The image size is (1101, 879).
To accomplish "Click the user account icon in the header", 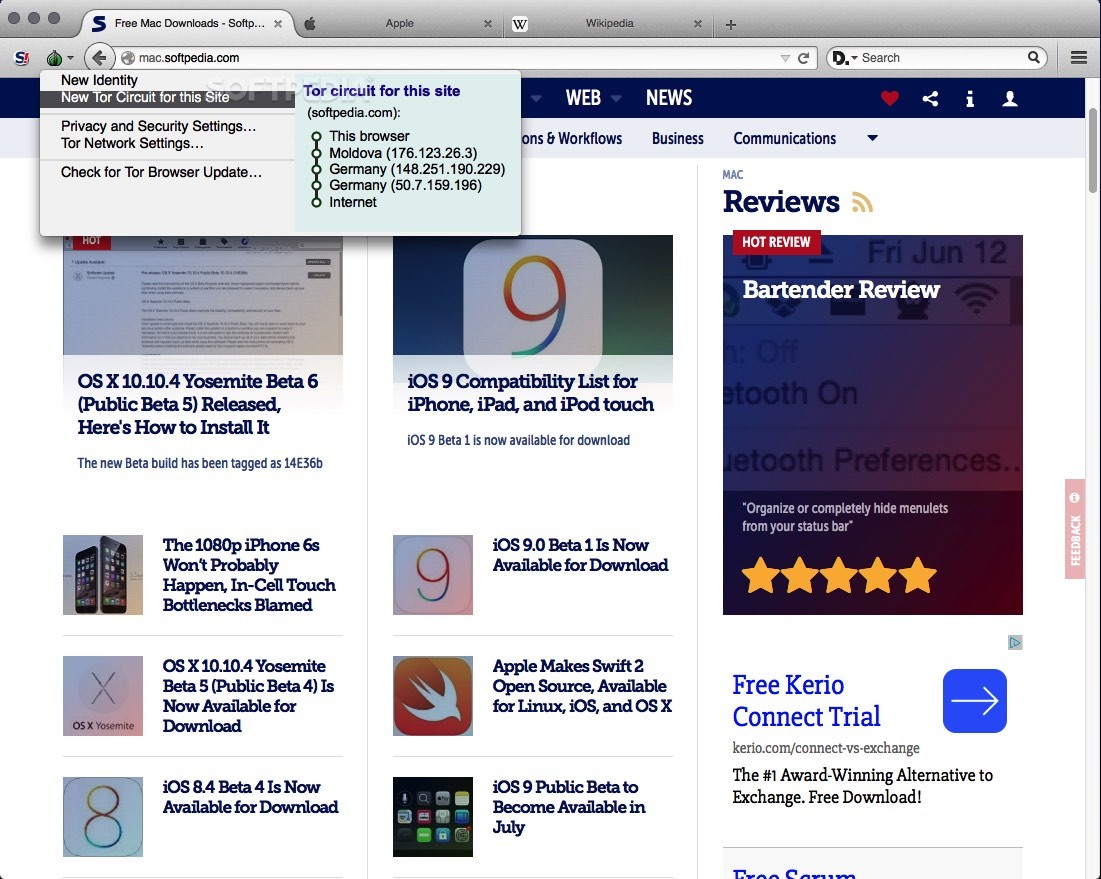I will pyautogui.click(x=1010, y=98).
